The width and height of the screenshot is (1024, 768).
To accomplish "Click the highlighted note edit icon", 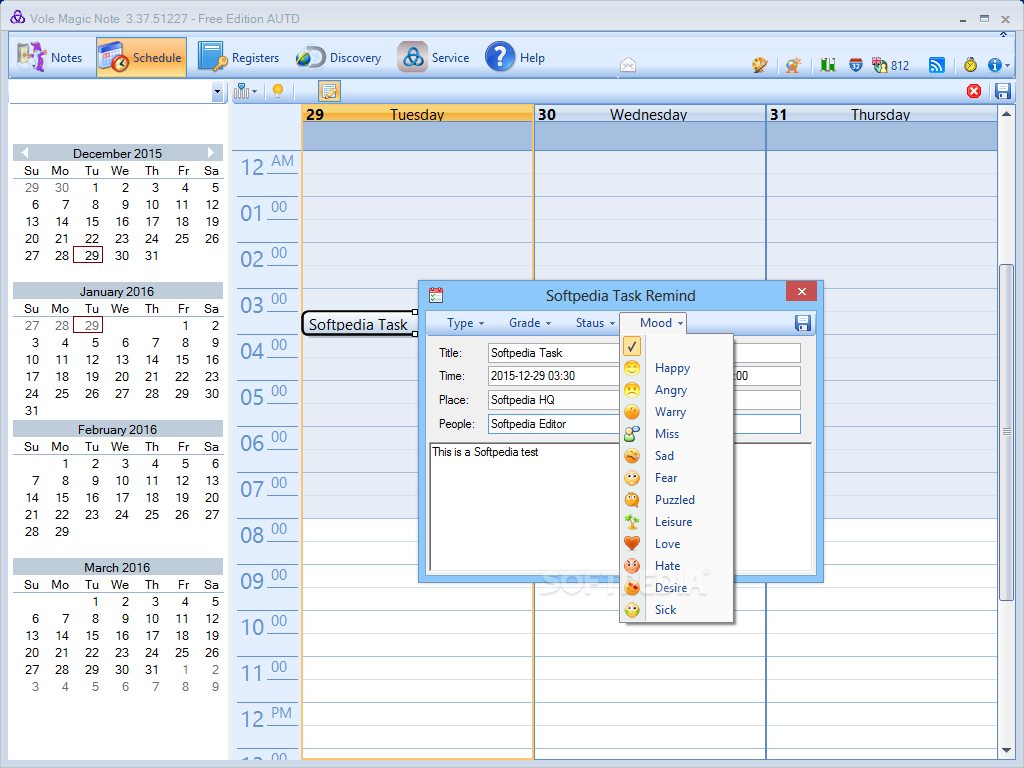I will [x=330, y=91].
